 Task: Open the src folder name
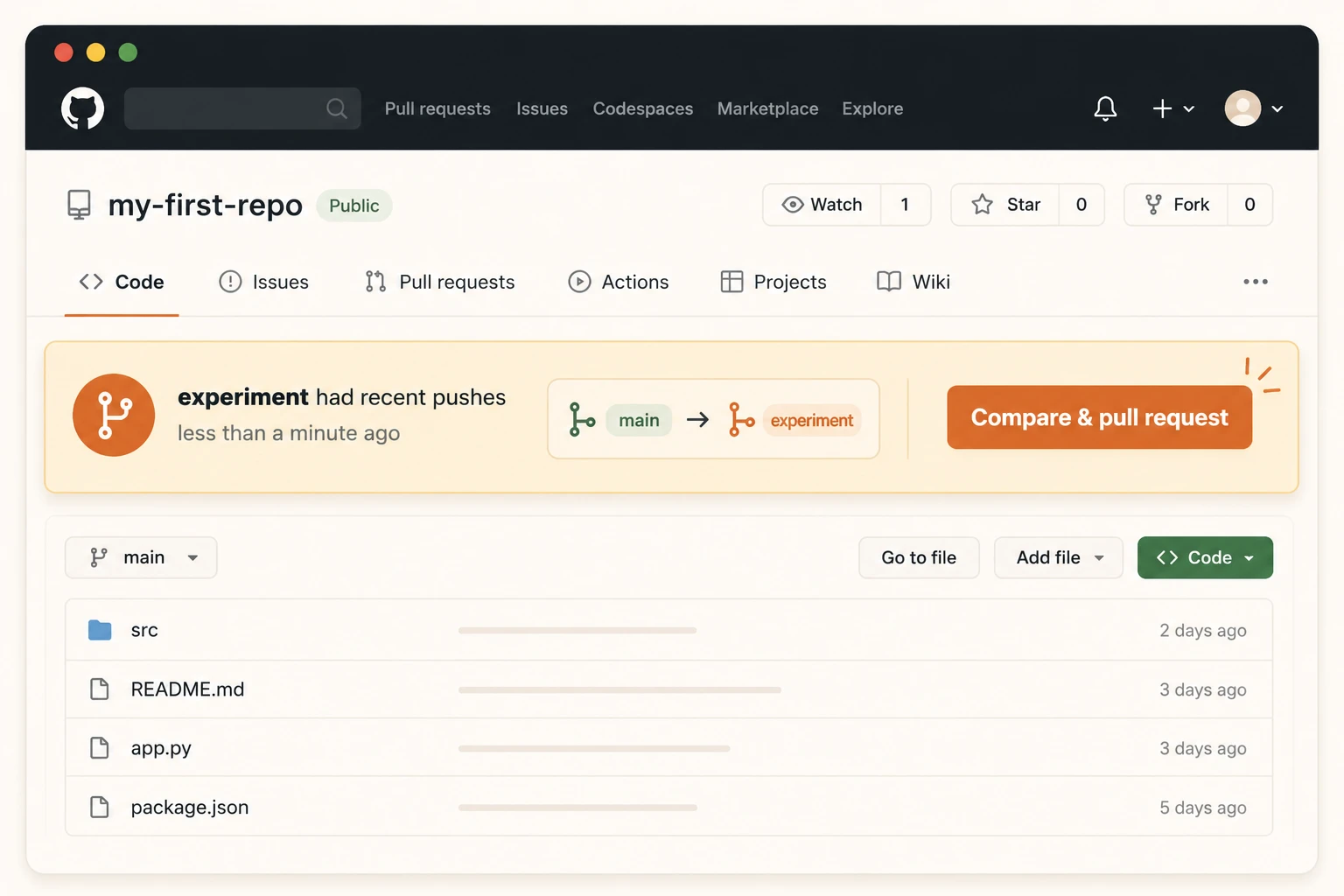click(144, 630)
